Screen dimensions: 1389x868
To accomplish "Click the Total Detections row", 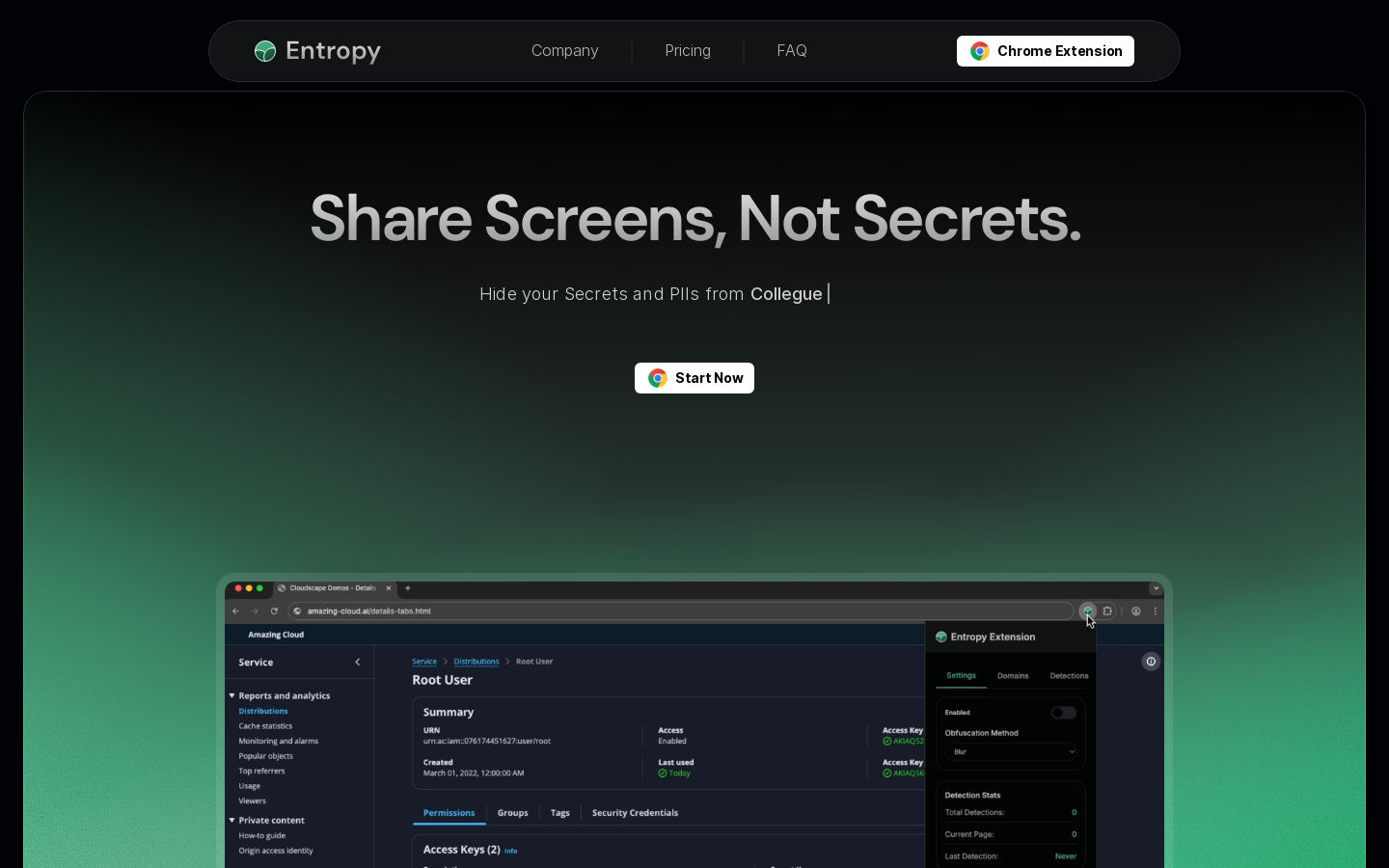I will click(x=1011, y=812).
